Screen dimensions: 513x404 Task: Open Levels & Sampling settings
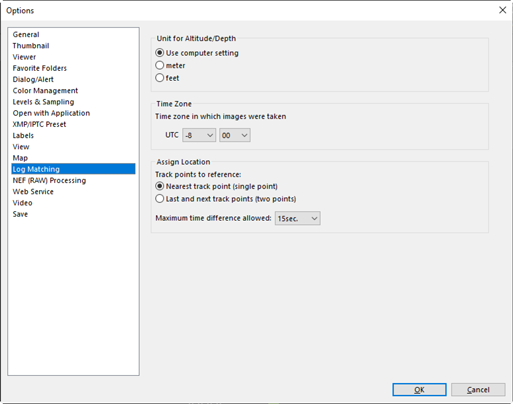coord(43,102)
